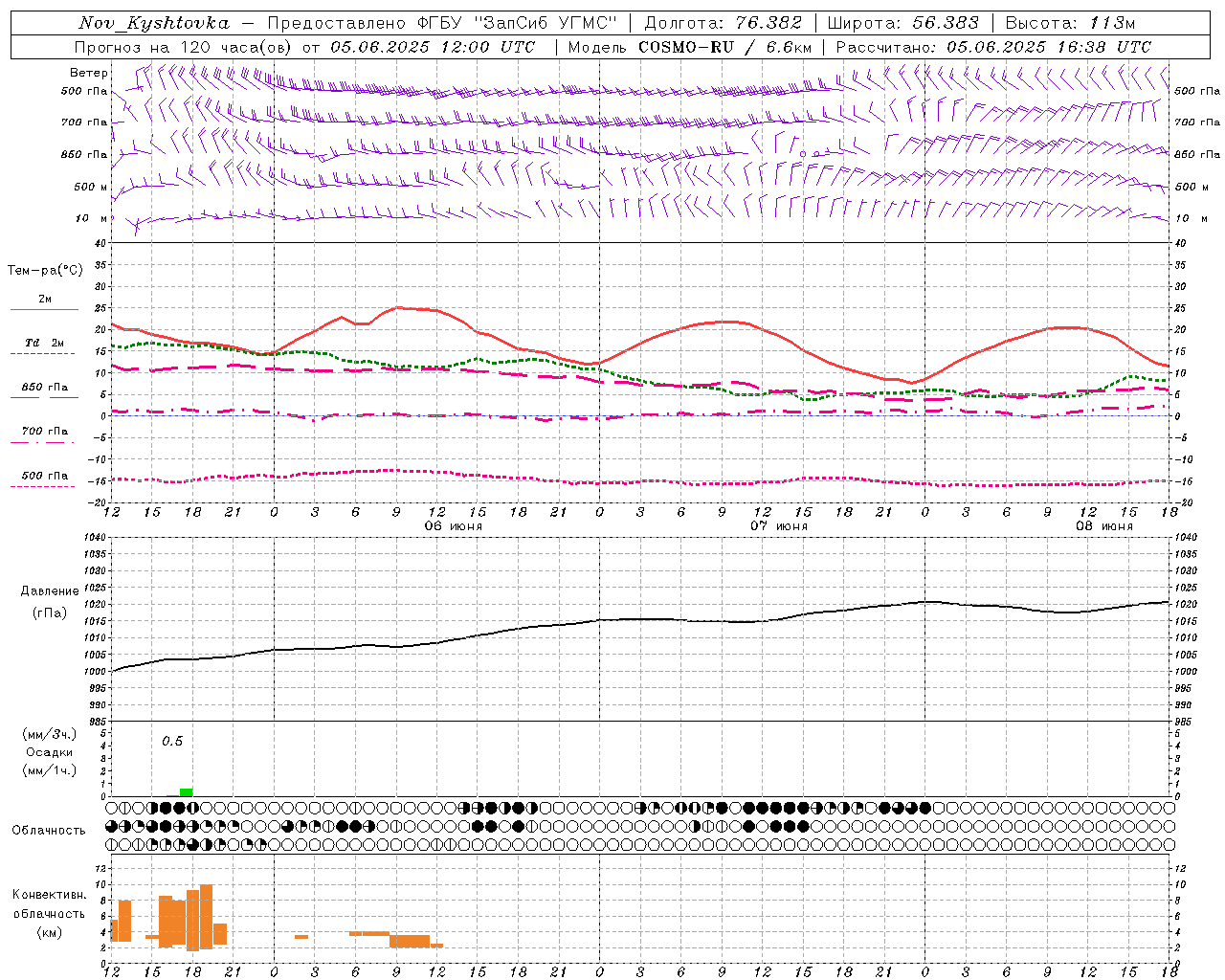The width and height of the screenshot is (1225, 980).
Task: Select the left 500 гПа wind level label
Action: pyautogui.click(x=84, y=91)
